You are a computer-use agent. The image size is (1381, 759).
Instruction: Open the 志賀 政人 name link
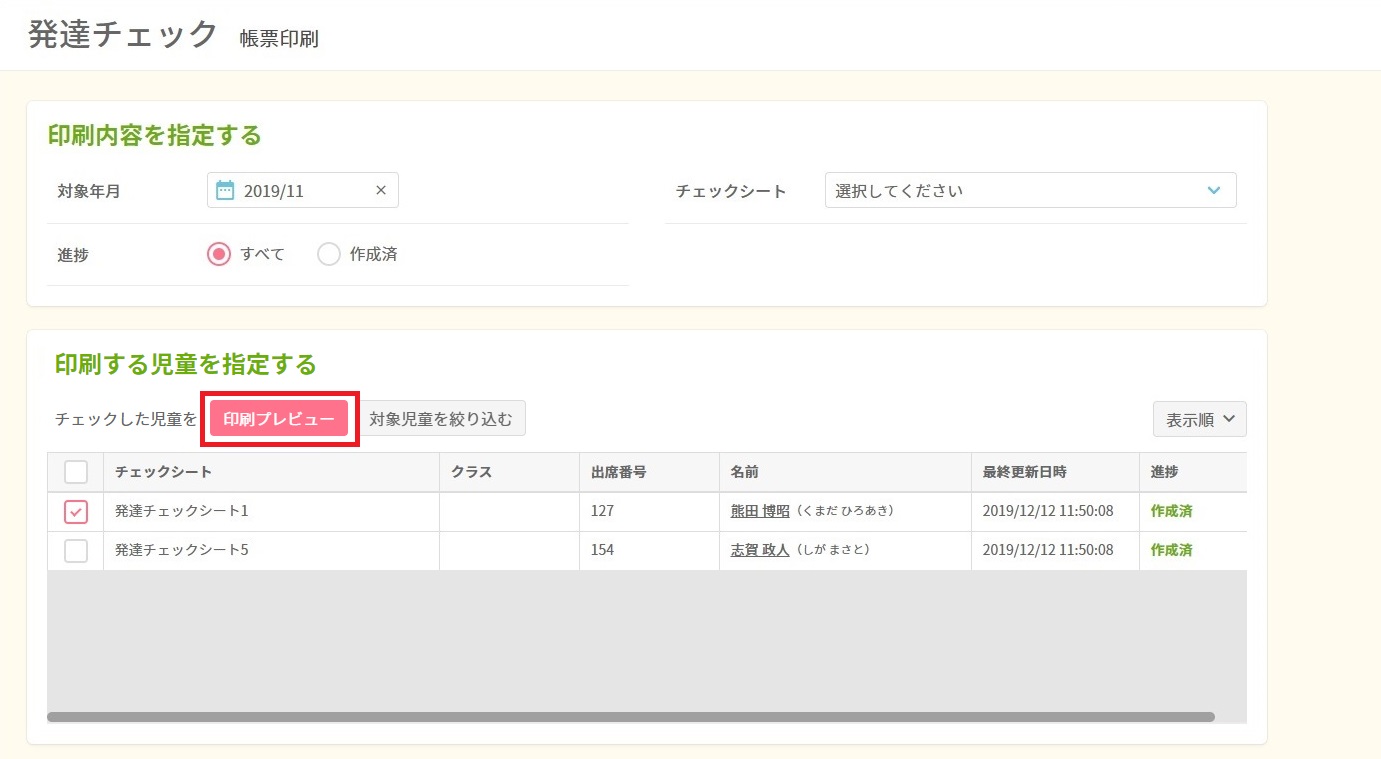point(760,550)
